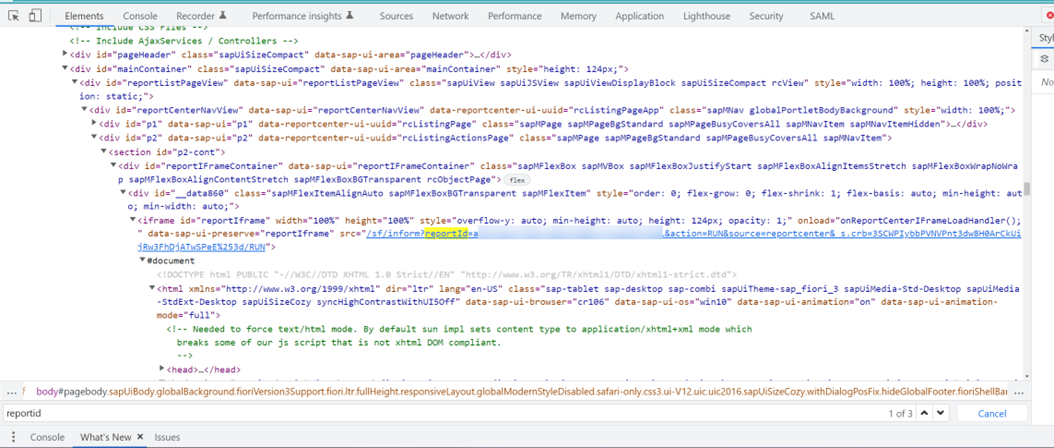This screenshot has width=1054, height=448.
Task: Open the /sf/inform iframe src link
Action: [393, 233]
